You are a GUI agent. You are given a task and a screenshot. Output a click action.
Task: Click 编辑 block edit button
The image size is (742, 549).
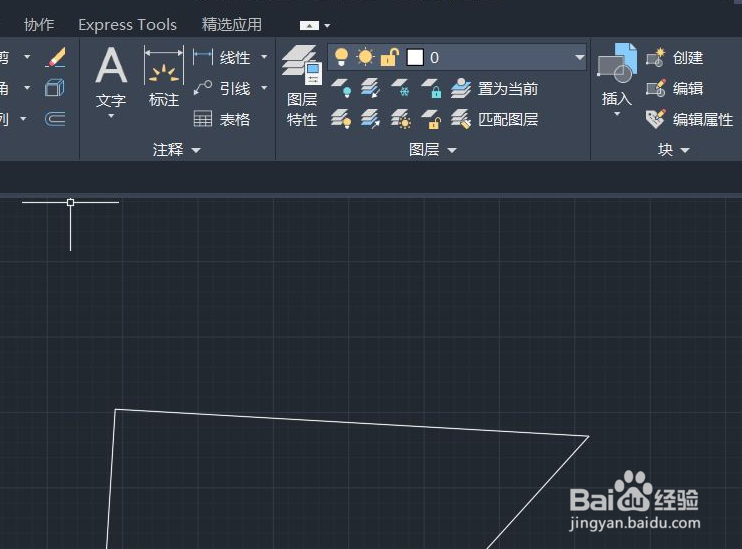[x=675, y=89]
